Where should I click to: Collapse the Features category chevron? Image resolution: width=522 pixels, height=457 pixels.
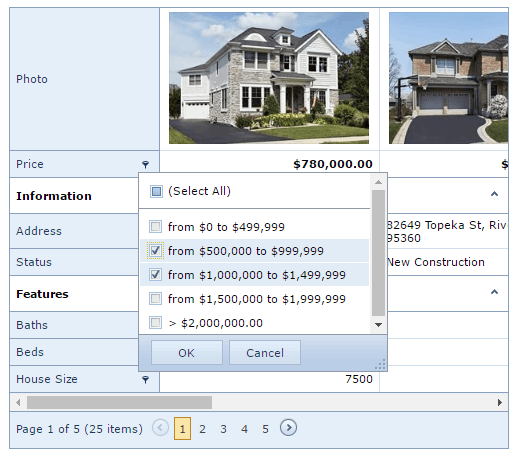494,292
